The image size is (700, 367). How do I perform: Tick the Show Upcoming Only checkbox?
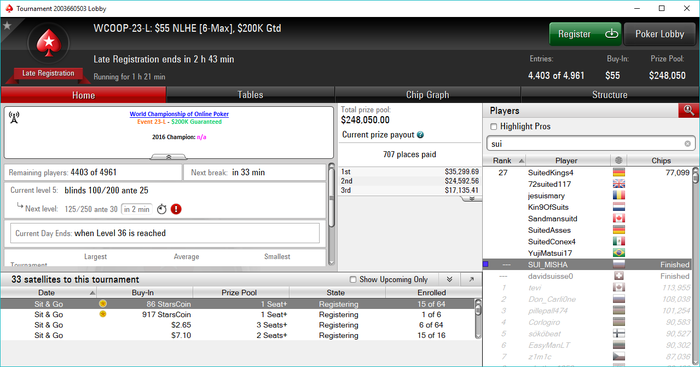[353, 279]
